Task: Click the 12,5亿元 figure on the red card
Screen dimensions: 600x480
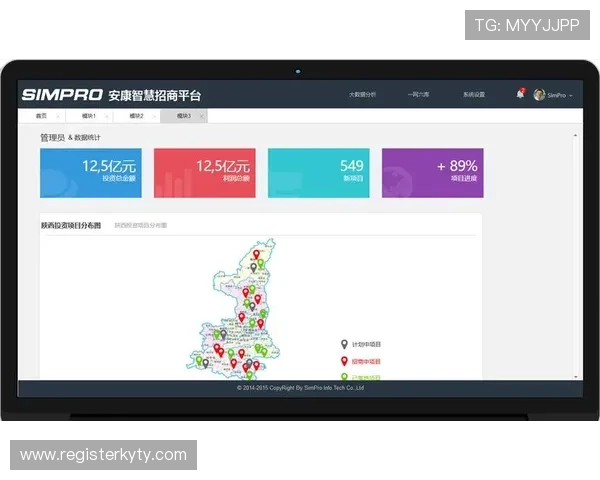Action: [x=223, y=166]
